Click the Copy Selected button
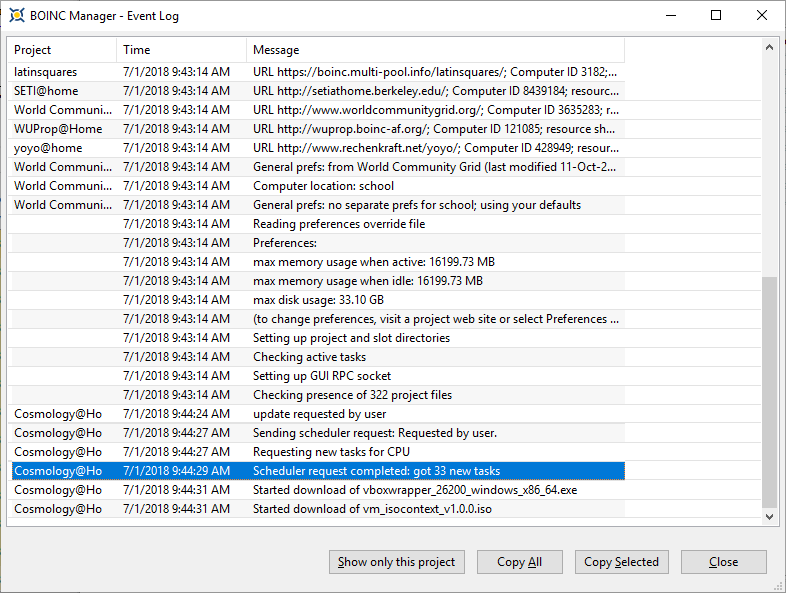 621,562
